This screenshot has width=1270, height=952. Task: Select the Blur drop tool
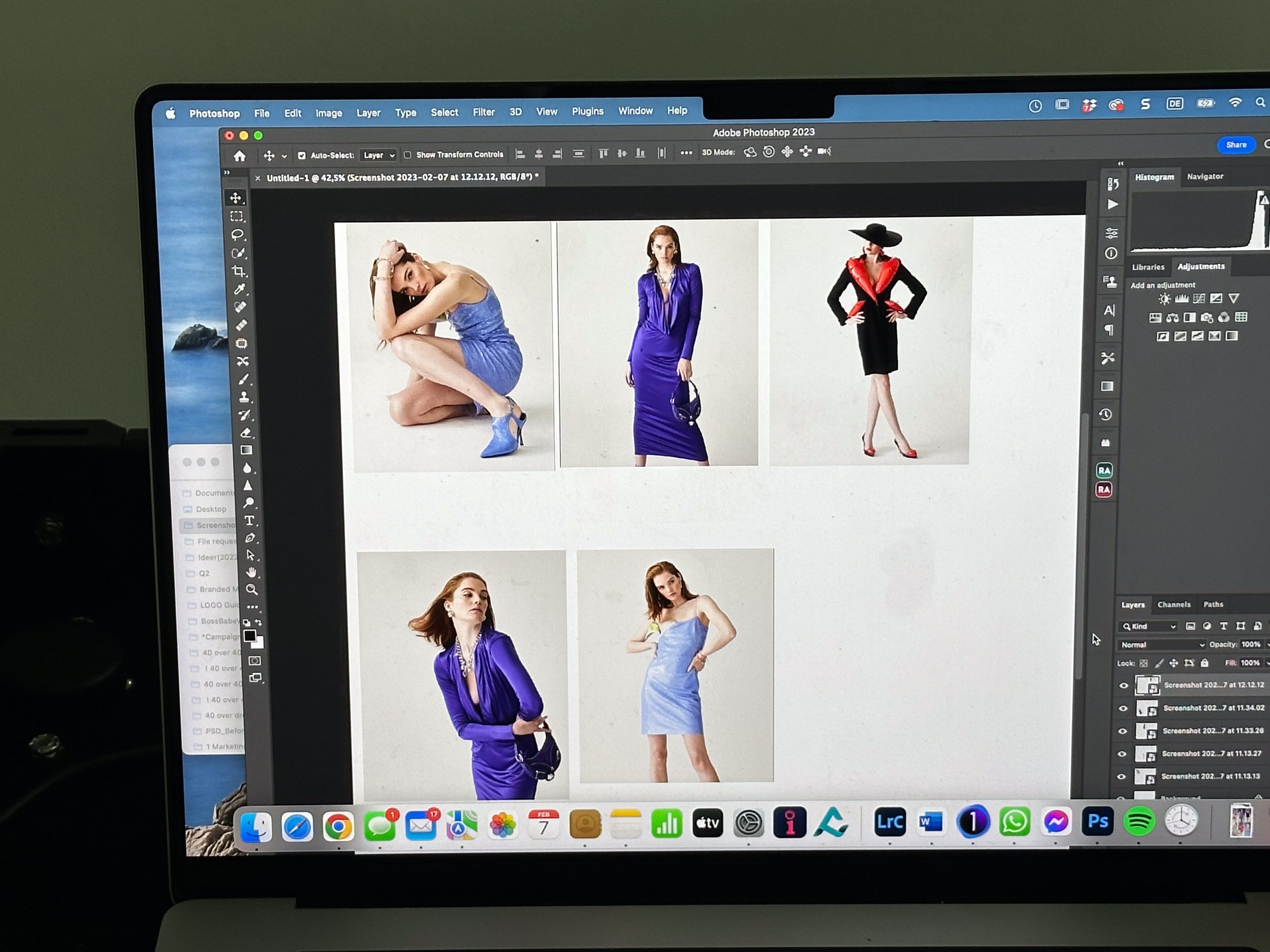[247, 468]
